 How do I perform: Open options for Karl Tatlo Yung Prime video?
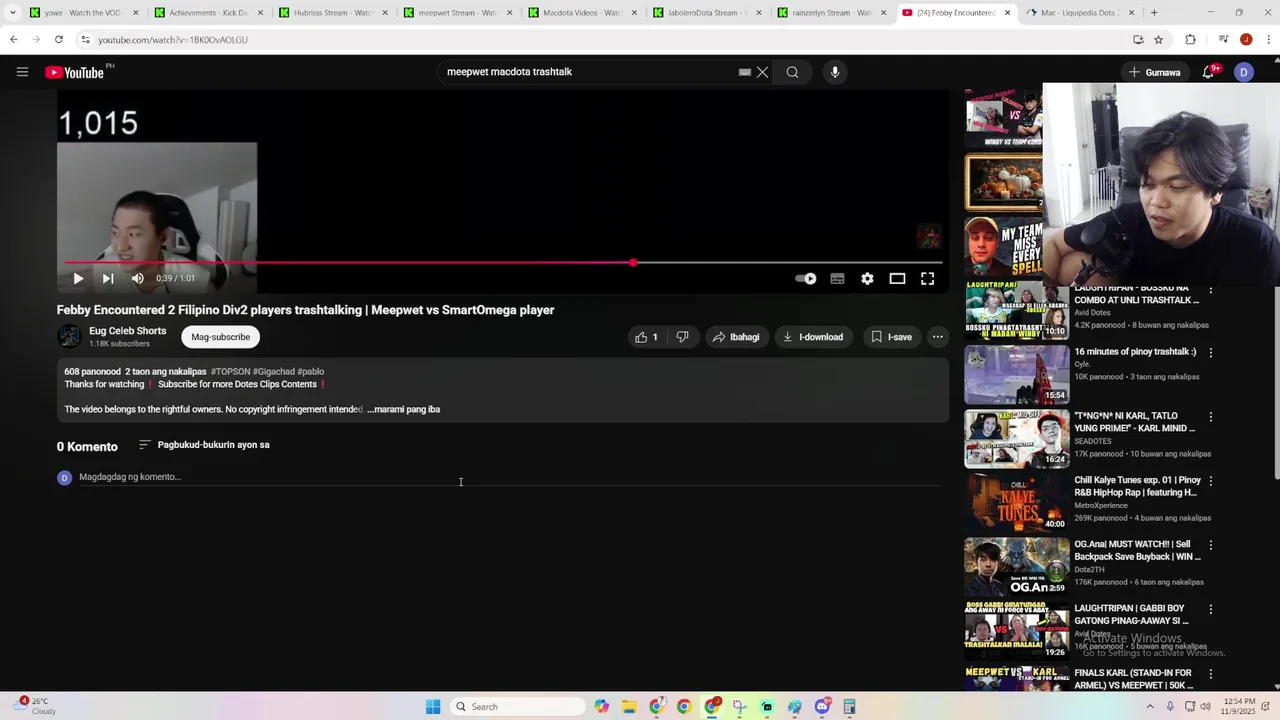click(1211, 417)
